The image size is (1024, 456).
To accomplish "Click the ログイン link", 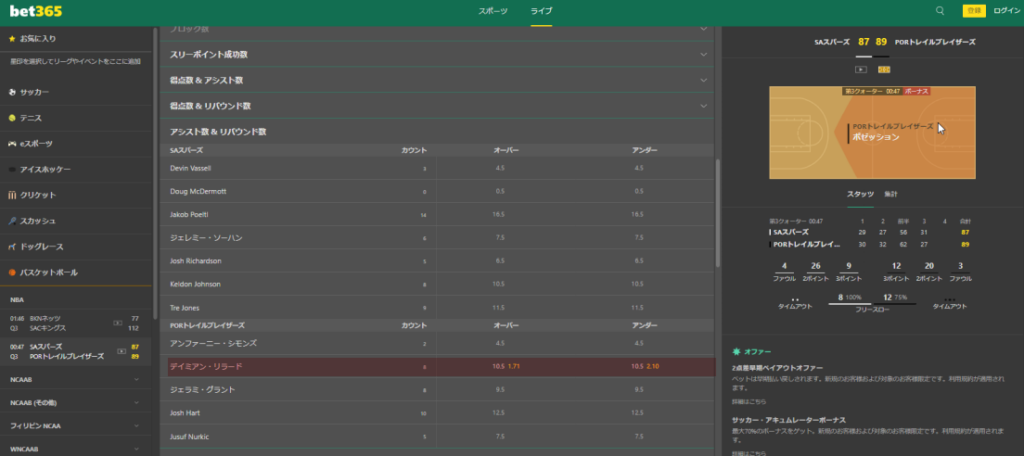I will point(1006,10).
